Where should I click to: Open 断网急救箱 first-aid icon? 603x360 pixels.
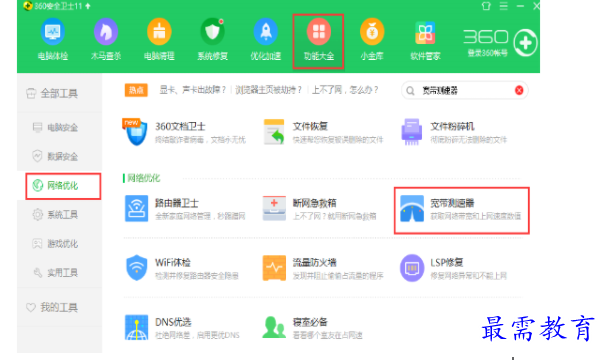[274, 208]
